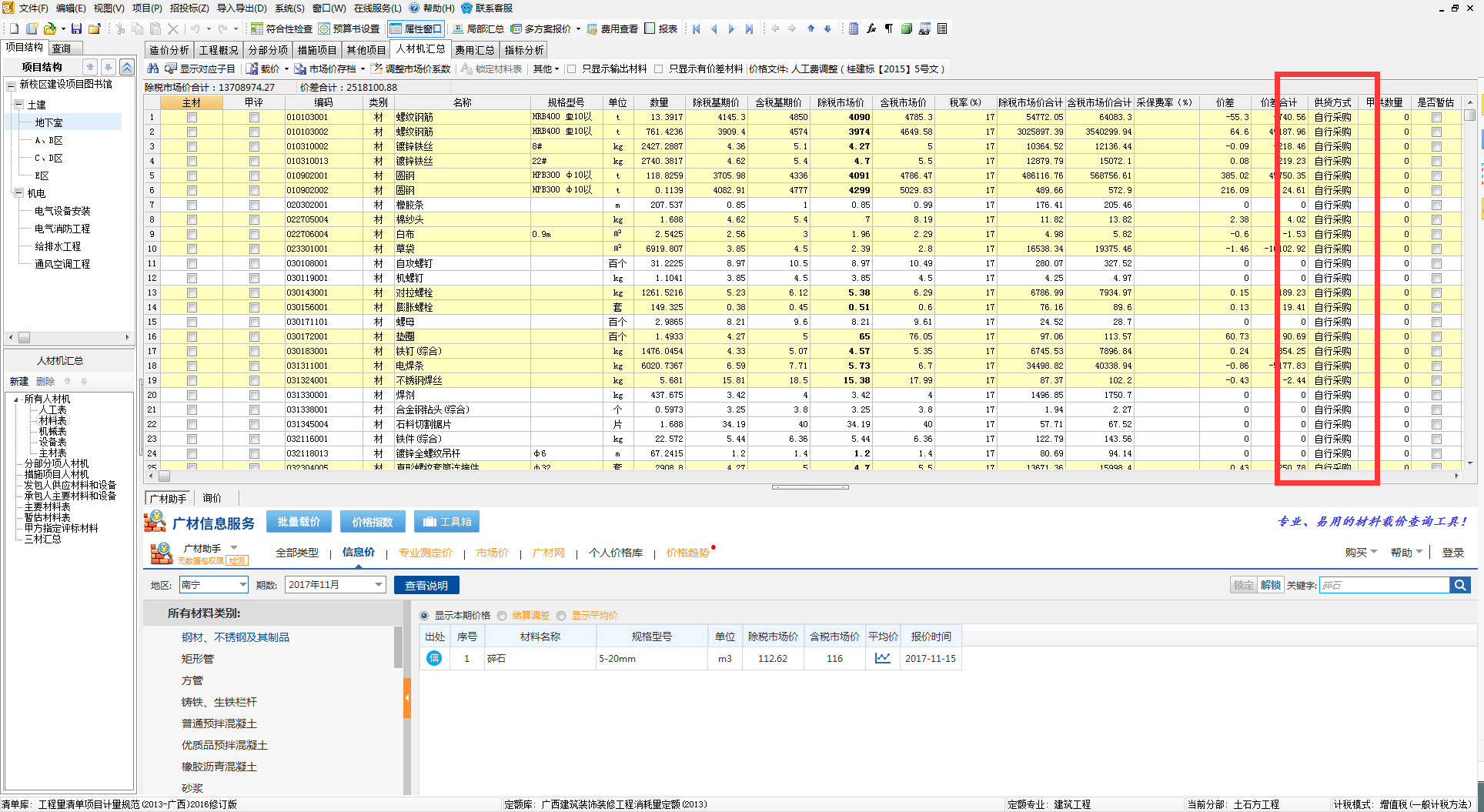The width and height of the screenshot is (1484, 812).
Task: Collapse 所有人材机 tree node
Action: click(x=16, y=399)
